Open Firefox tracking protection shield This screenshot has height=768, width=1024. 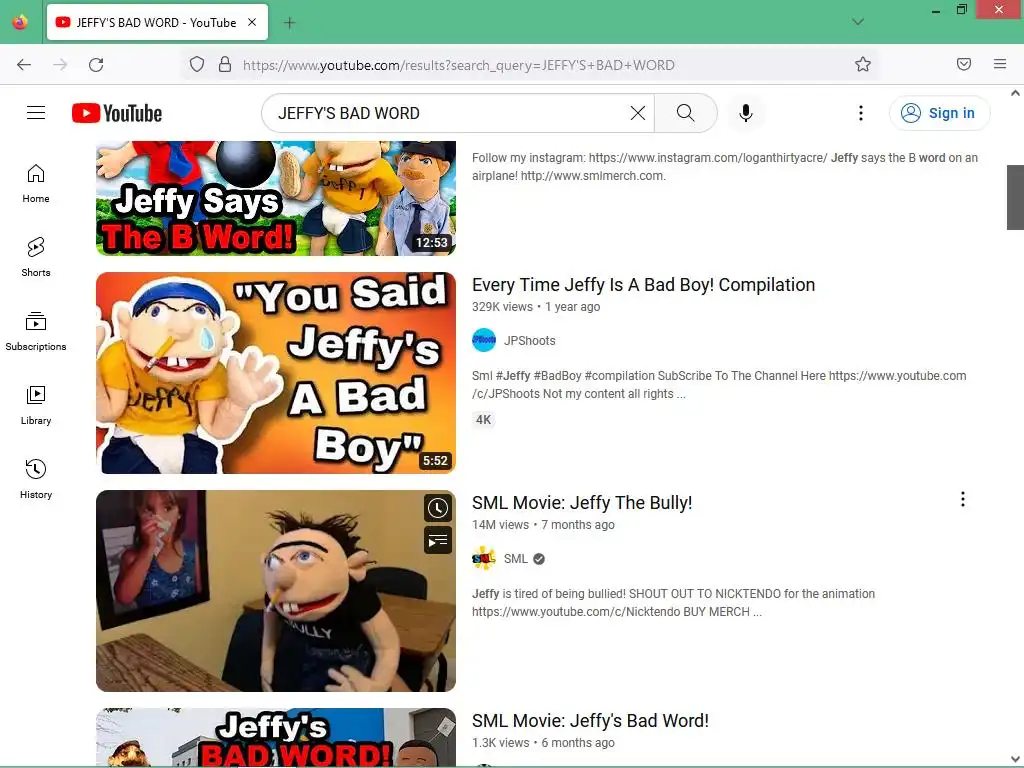pos(197,65)
